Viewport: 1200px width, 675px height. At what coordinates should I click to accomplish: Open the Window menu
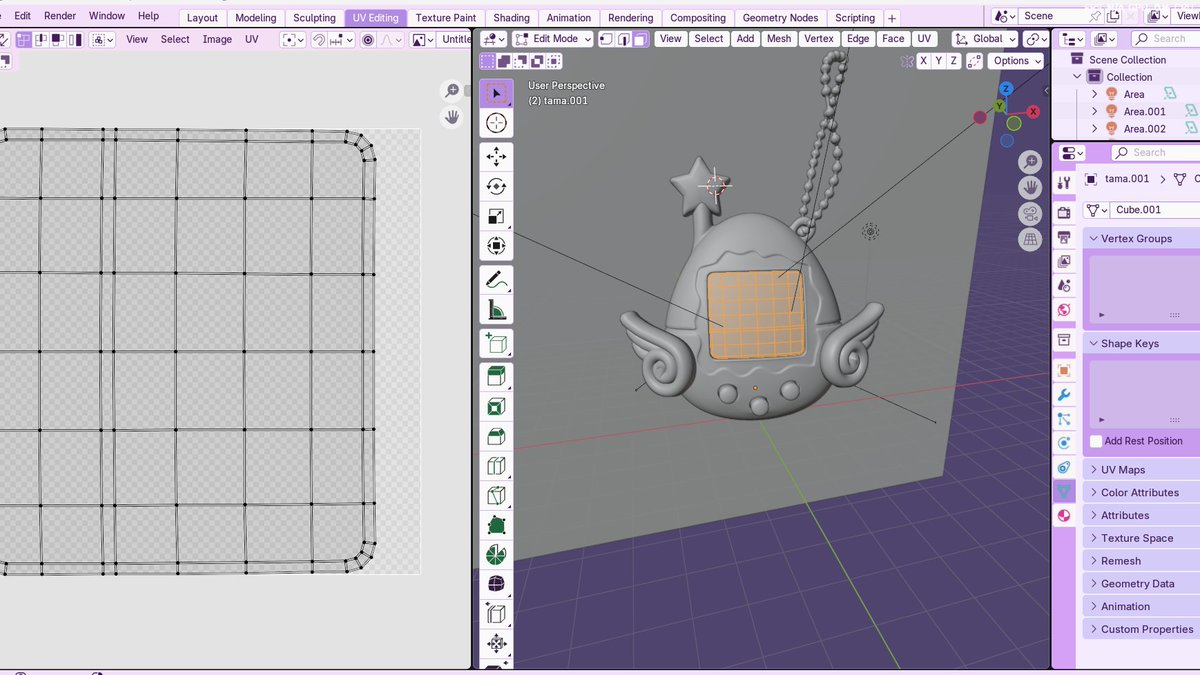click(107, 16)
